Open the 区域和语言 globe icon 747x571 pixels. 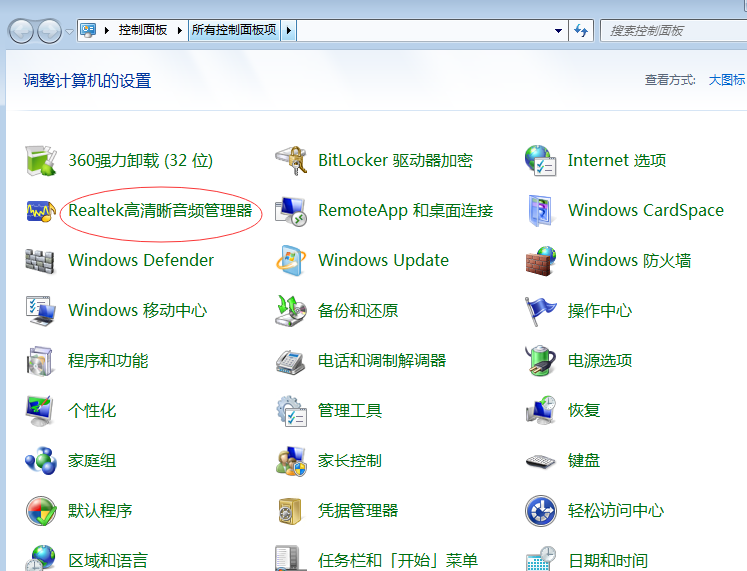point(41,558)
